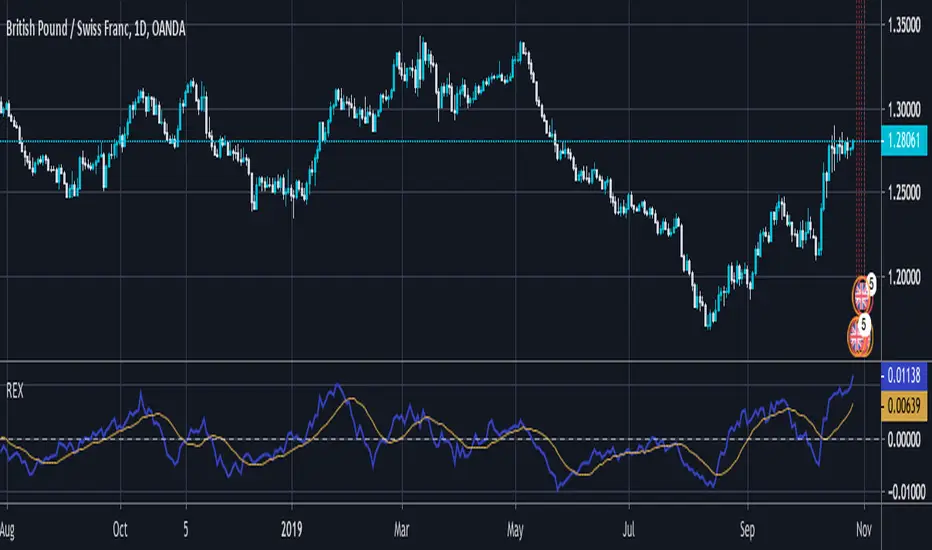Click the 1.35000 price axis label
The height and width of the screenshot is (550, 932).
(904, 25)
